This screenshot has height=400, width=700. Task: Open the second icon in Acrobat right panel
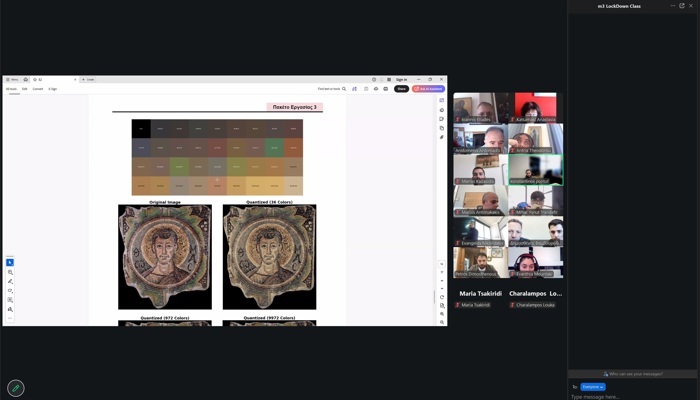click(x=442, y=110)
